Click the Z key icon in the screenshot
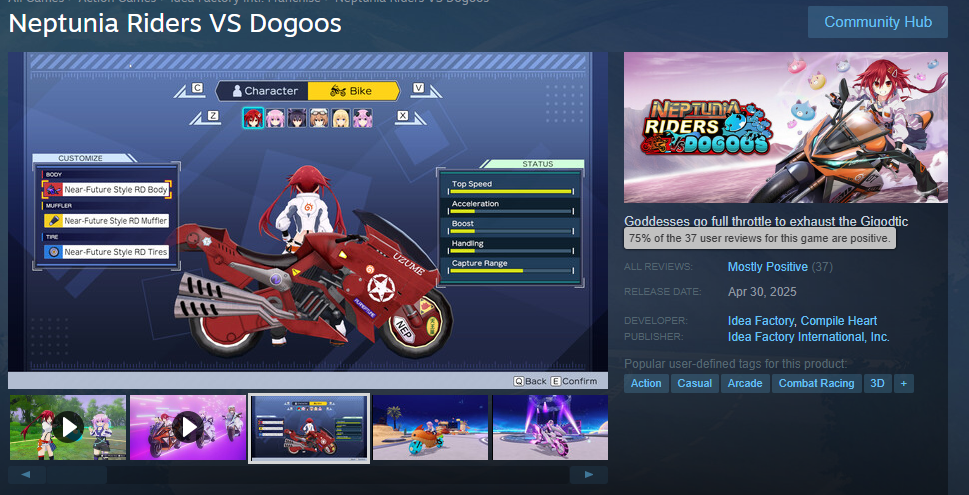This screenshot has height=495, width=969. pyautogui.click(x=213, y=116)
